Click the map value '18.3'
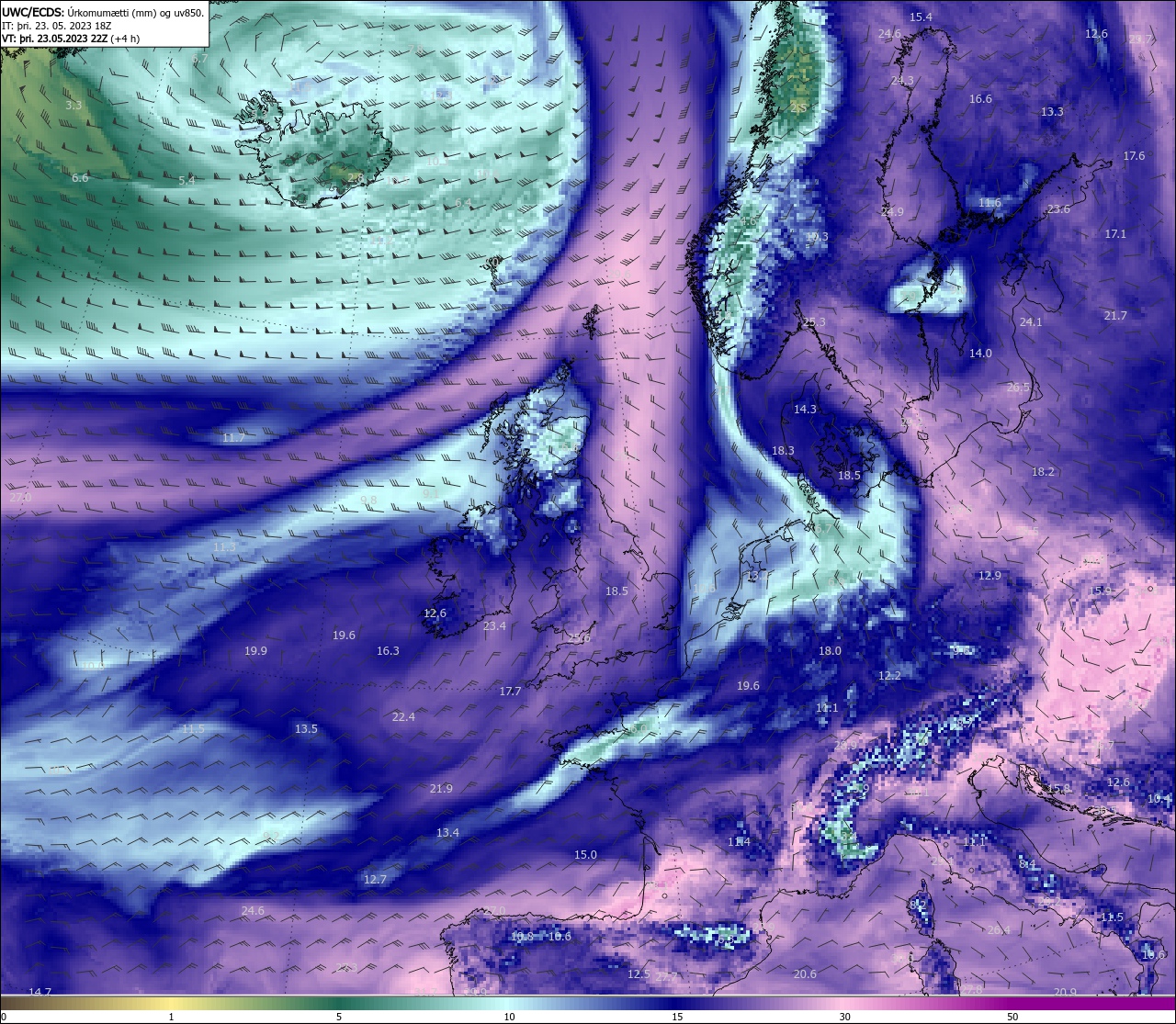Image resolution: width=1176 pixels, height=1024 pixels. click(x=783, y=451)
